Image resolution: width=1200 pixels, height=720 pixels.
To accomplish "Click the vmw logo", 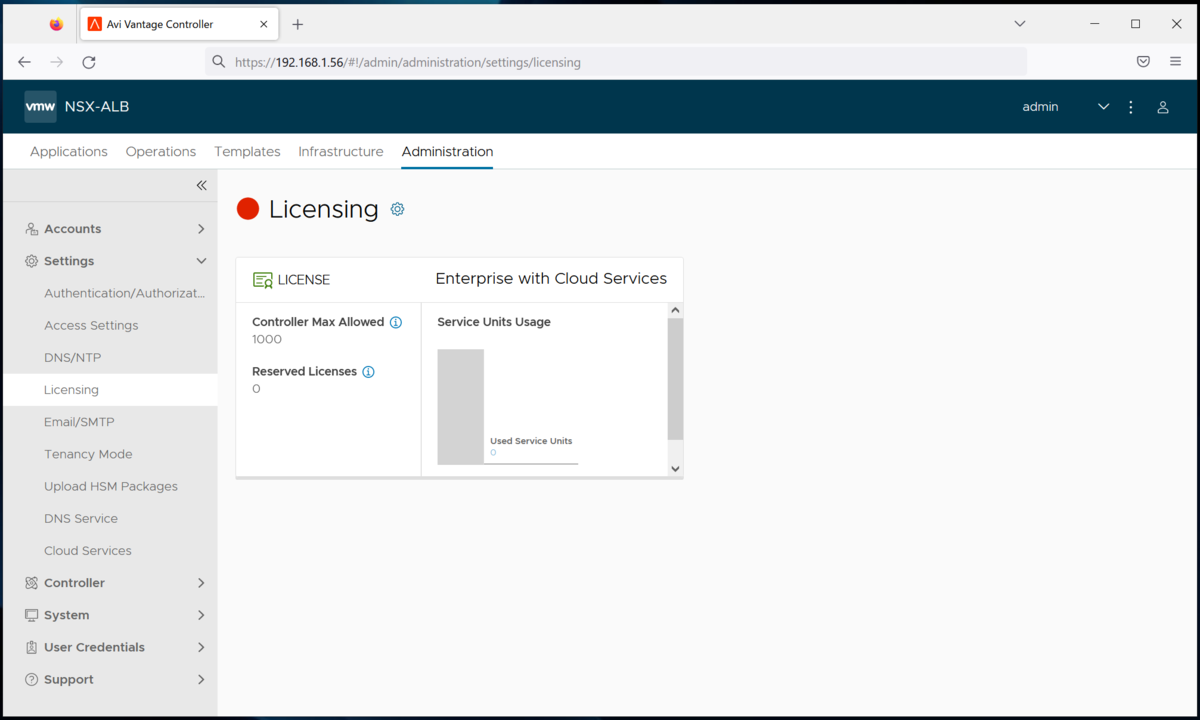I will (41, 107).
